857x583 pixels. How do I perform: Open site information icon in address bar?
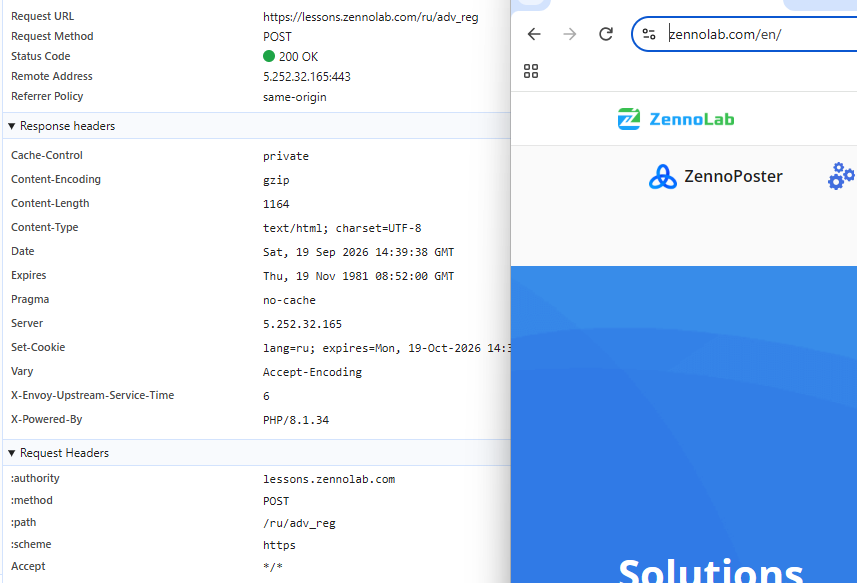[x=649, y=34]
